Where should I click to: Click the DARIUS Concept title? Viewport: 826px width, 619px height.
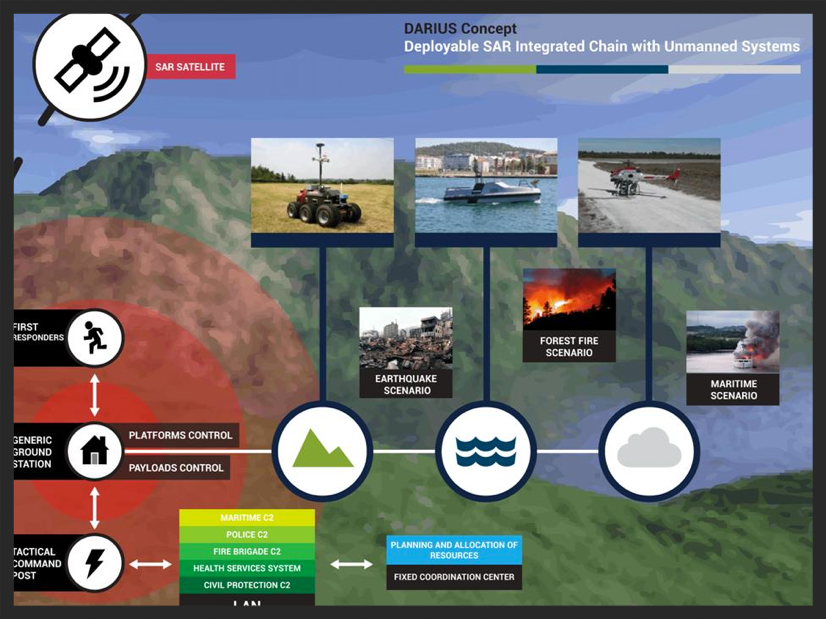pos(460,28)
